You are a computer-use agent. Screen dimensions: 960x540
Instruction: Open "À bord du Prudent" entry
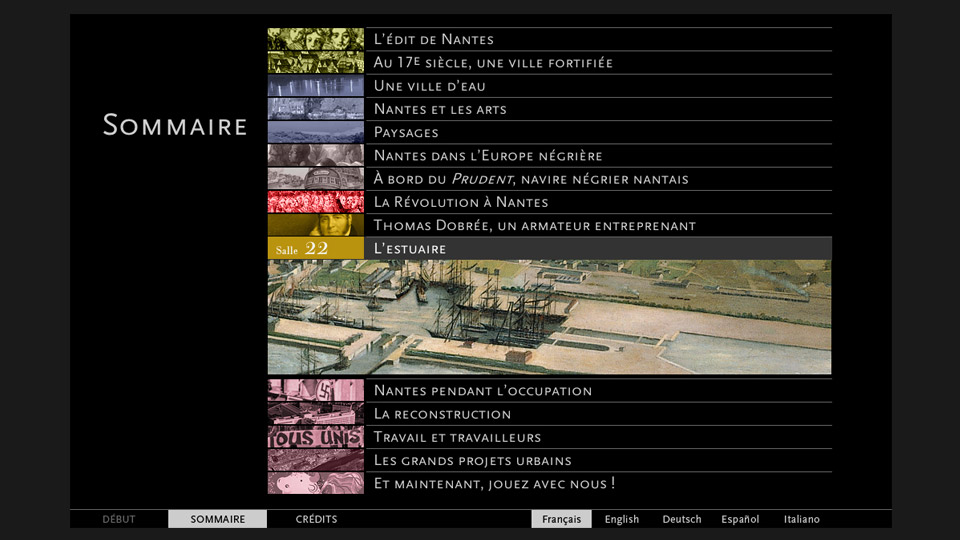click(x=598, y=179)
